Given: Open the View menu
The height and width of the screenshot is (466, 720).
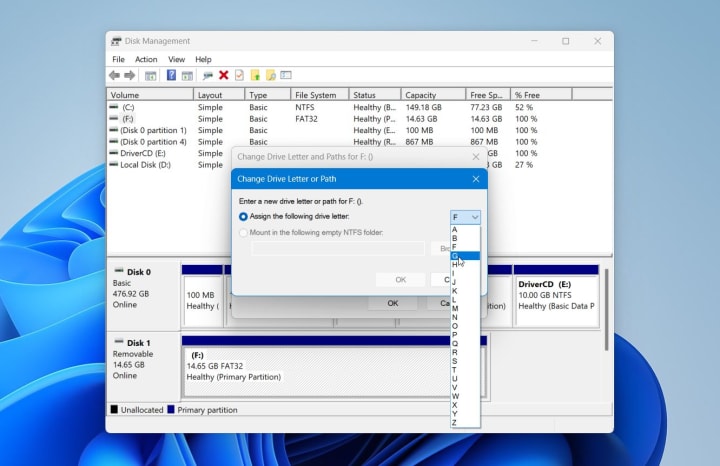Looking at the screenshot, I should pyautogui.click(x=176, y=59).
